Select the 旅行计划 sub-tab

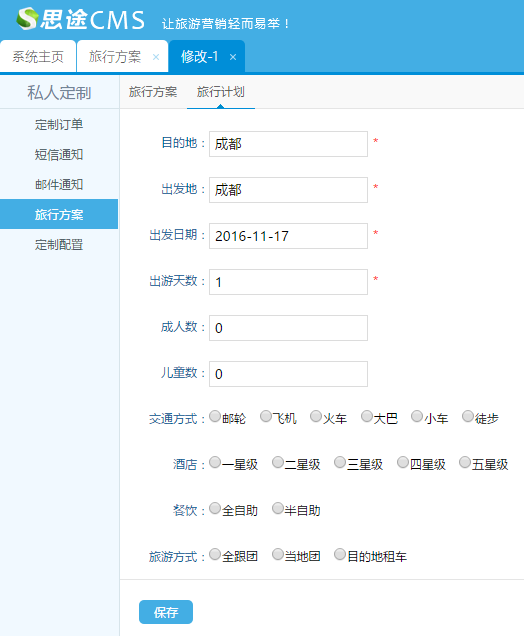pos(221,92)
